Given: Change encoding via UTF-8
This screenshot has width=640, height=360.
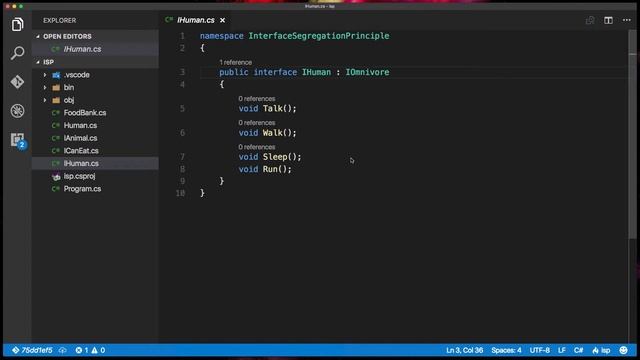Looking at the screenshot, I should 540,350.
